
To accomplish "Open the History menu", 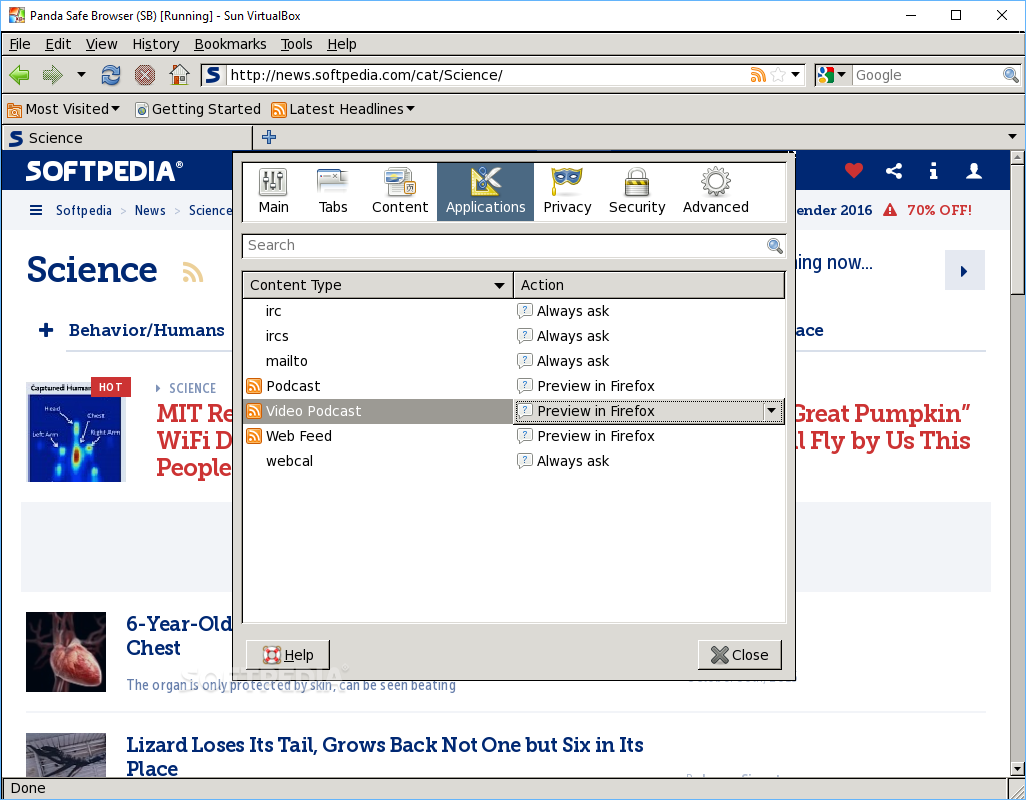I will point(156,44).
